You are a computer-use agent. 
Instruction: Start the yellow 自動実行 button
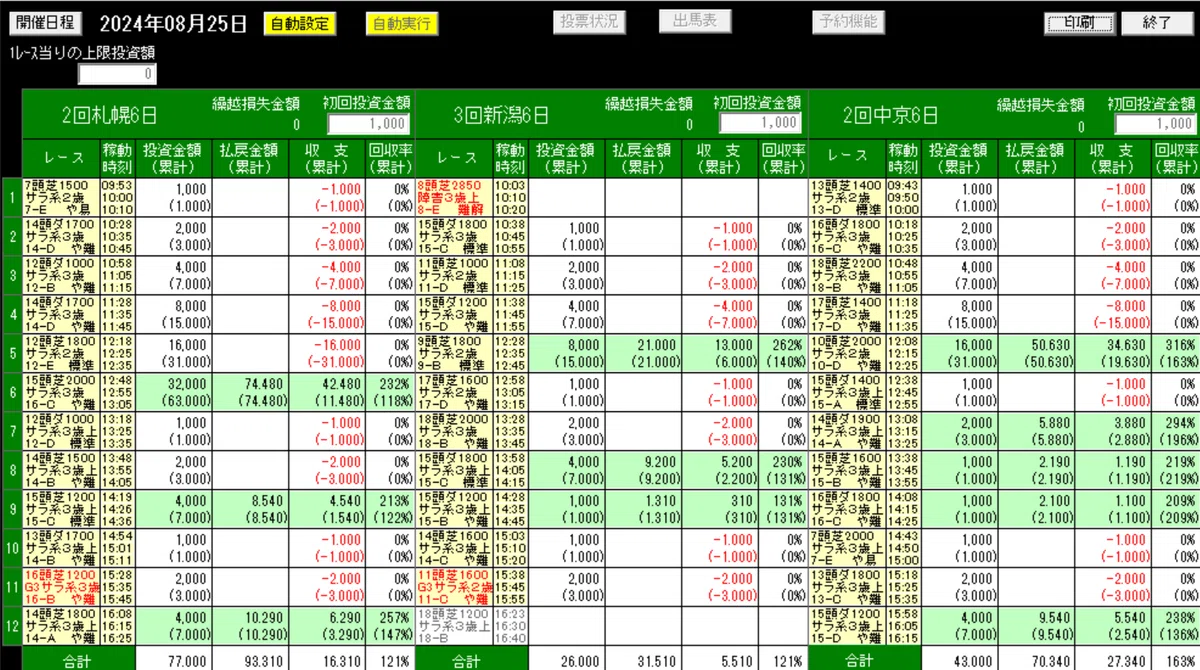tap(402, 23)
